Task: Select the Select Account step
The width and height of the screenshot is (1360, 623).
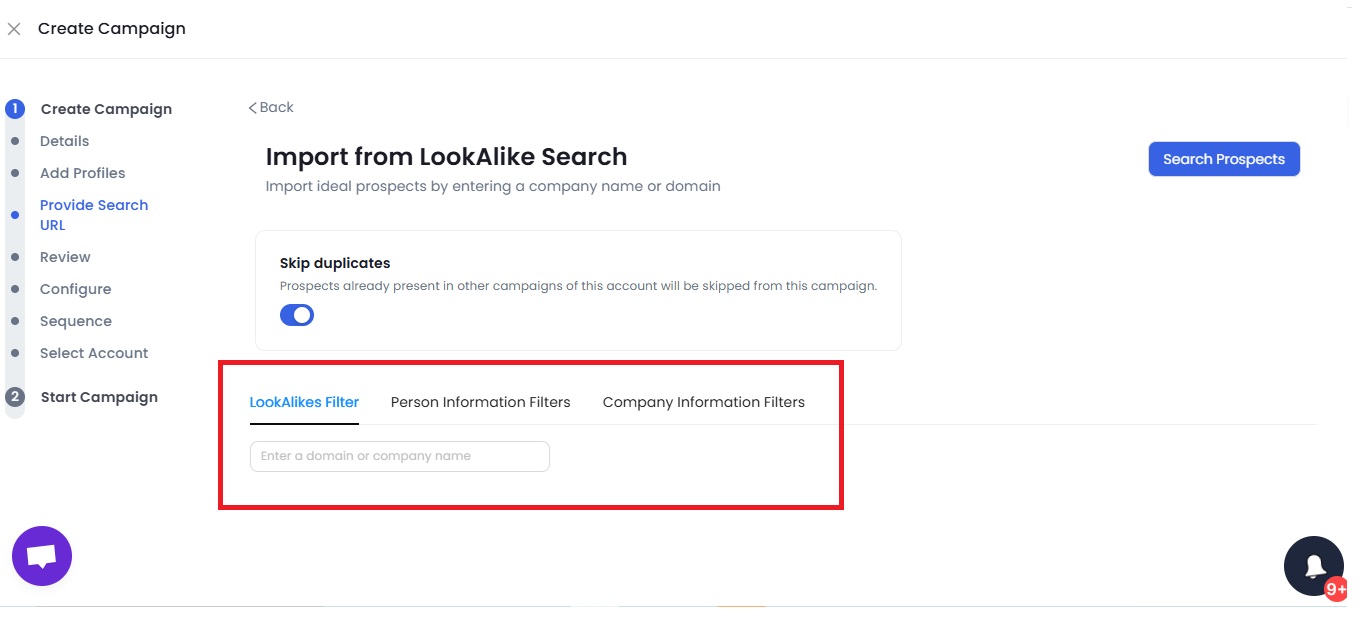Action: click(93, 352)
